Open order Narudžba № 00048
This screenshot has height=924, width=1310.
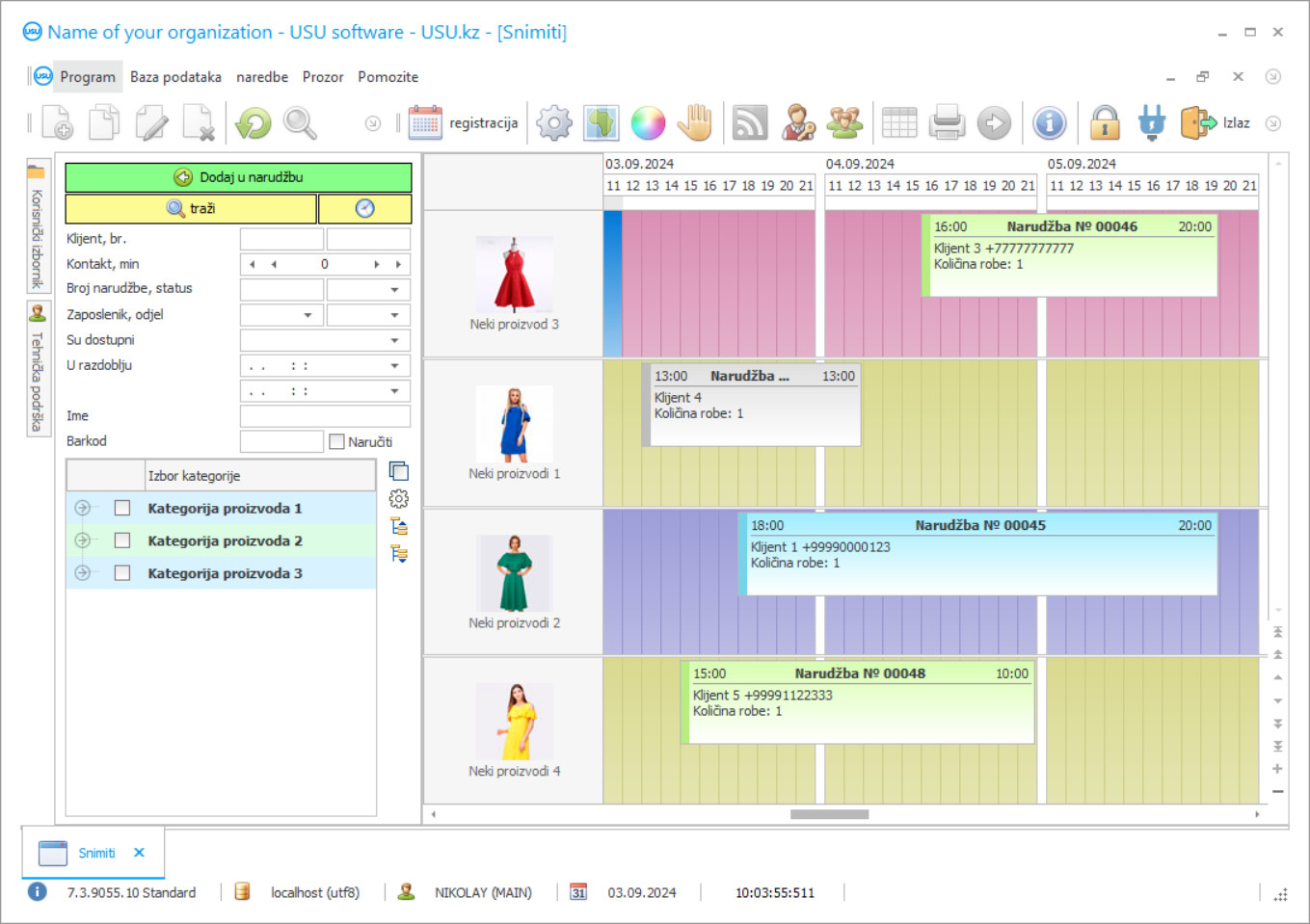(858, 702)
